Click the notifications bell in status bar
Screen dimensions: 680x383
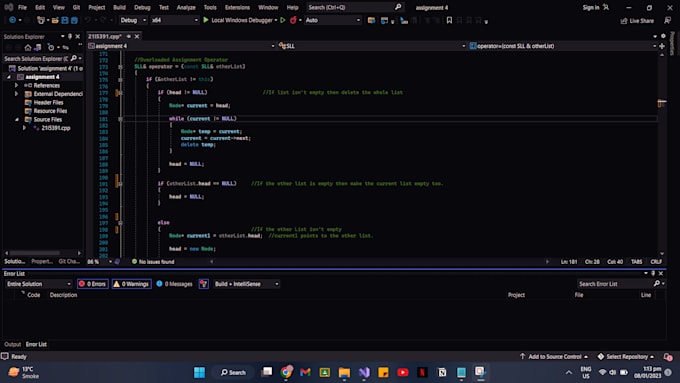tap(668, 357)
